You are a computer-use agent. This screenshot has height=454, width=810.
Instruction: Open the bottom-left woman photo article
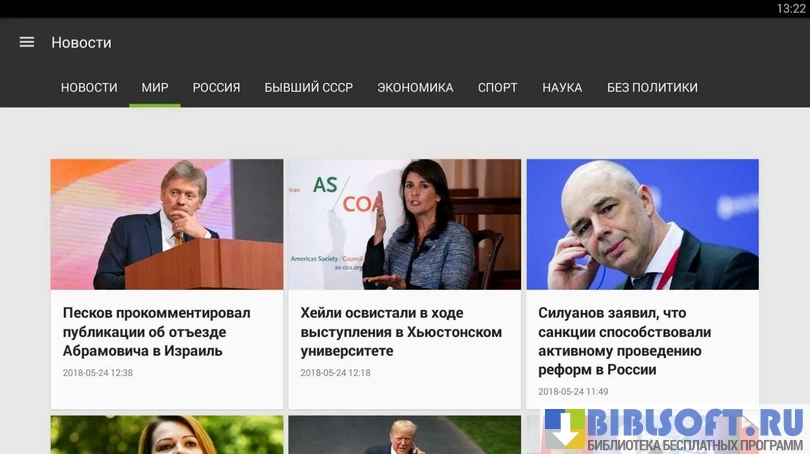click(167, 435)
